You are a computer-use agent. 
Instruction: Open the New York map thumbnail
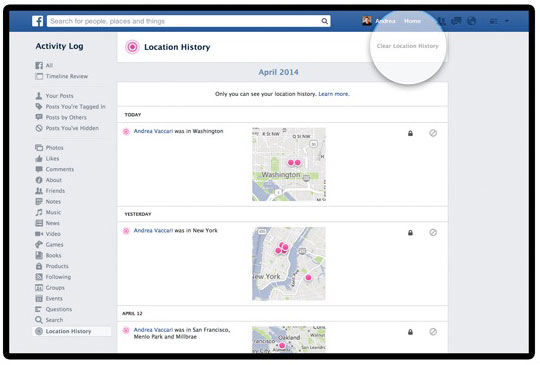point(289,263)
